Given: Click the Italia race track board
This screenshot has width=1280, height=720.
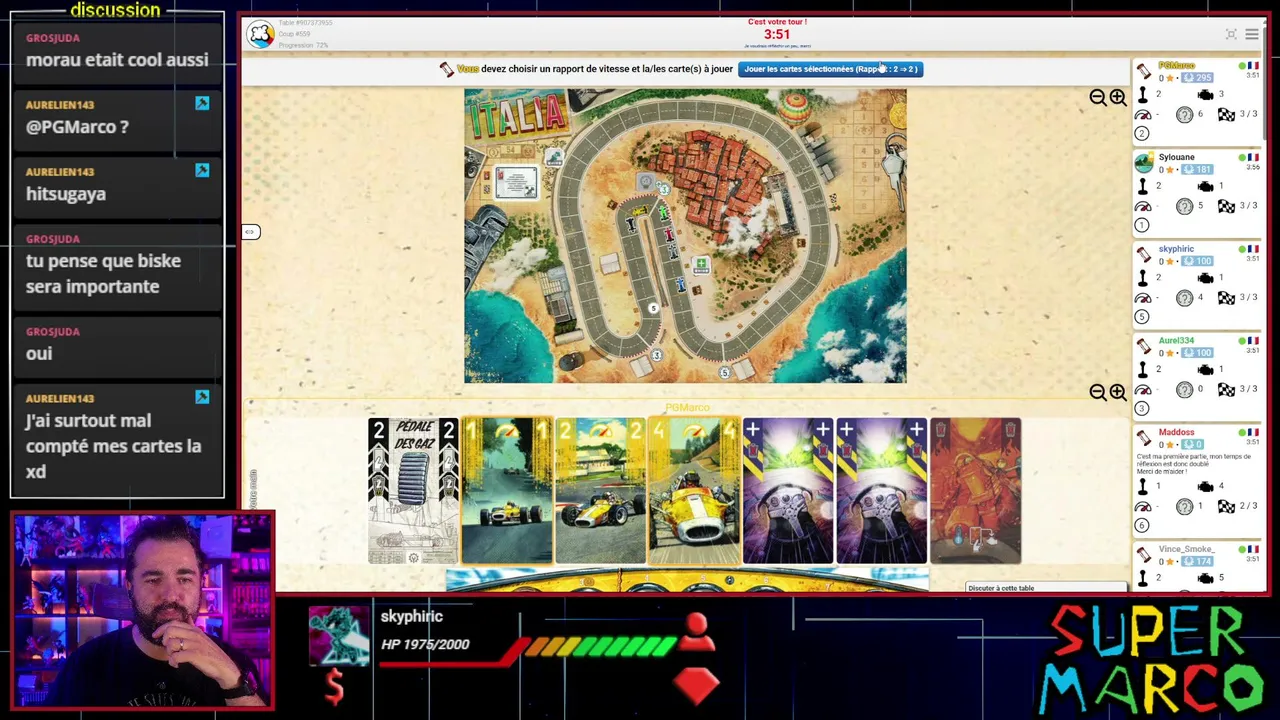Looking at the screenshot, I should 685,236.
